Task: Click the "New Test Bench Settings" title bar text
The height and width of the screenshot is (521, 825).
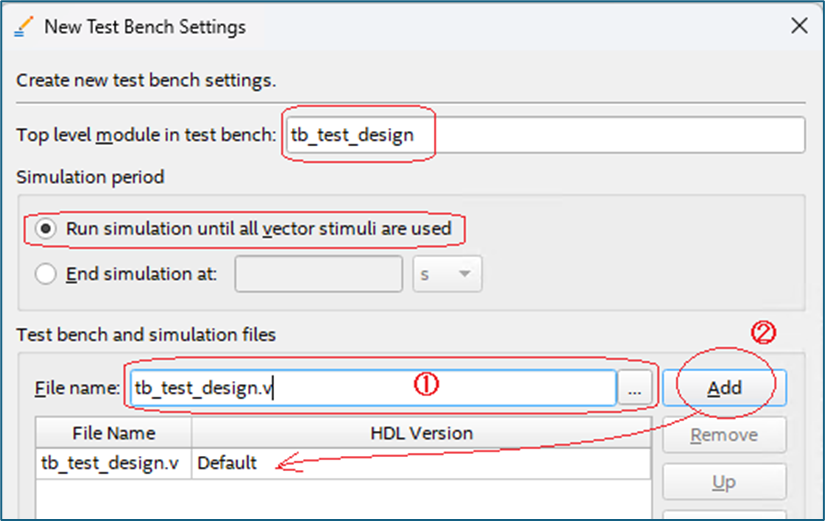Action: [145, 27]
